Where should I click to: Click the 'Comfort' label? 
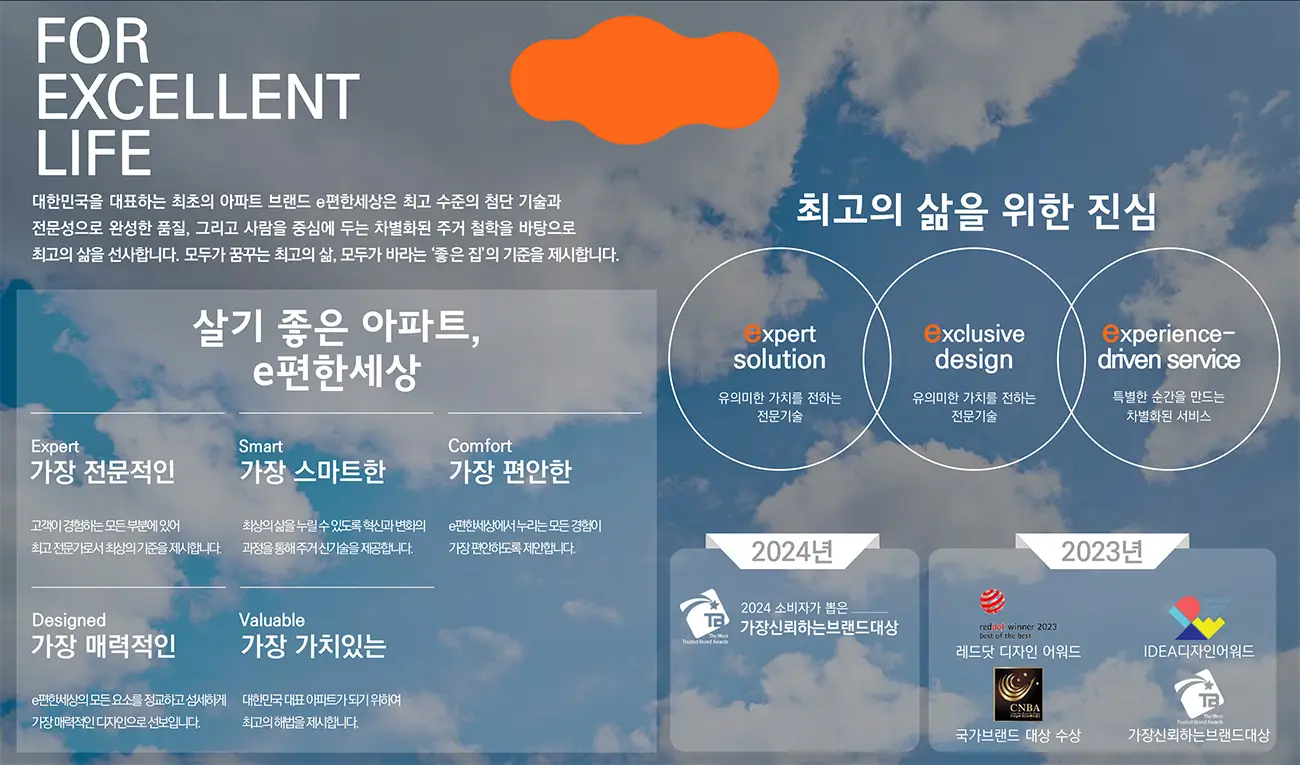click(480, 446)
